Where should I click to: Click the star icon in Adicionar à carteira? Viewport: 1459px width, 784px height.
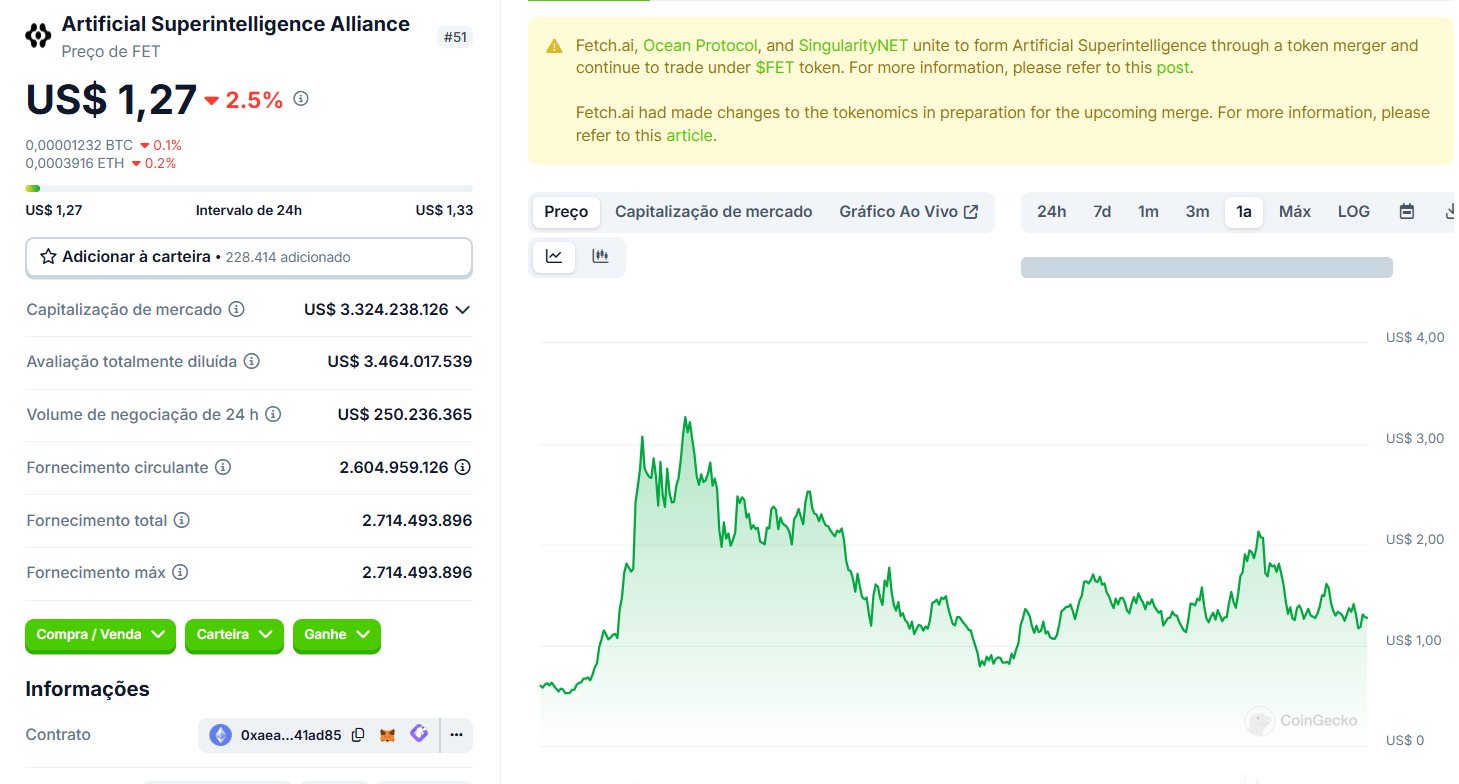(48, 257)
